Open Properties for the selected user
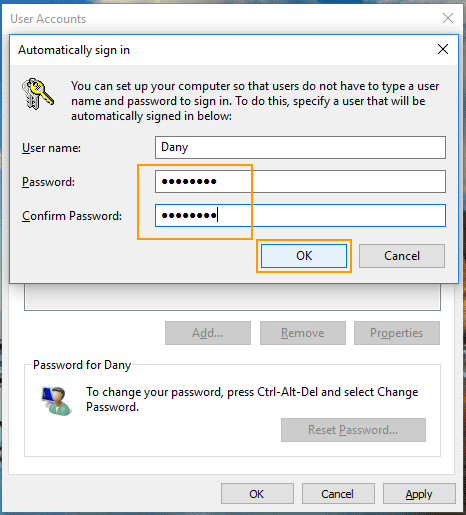 [x=397, y=333]
